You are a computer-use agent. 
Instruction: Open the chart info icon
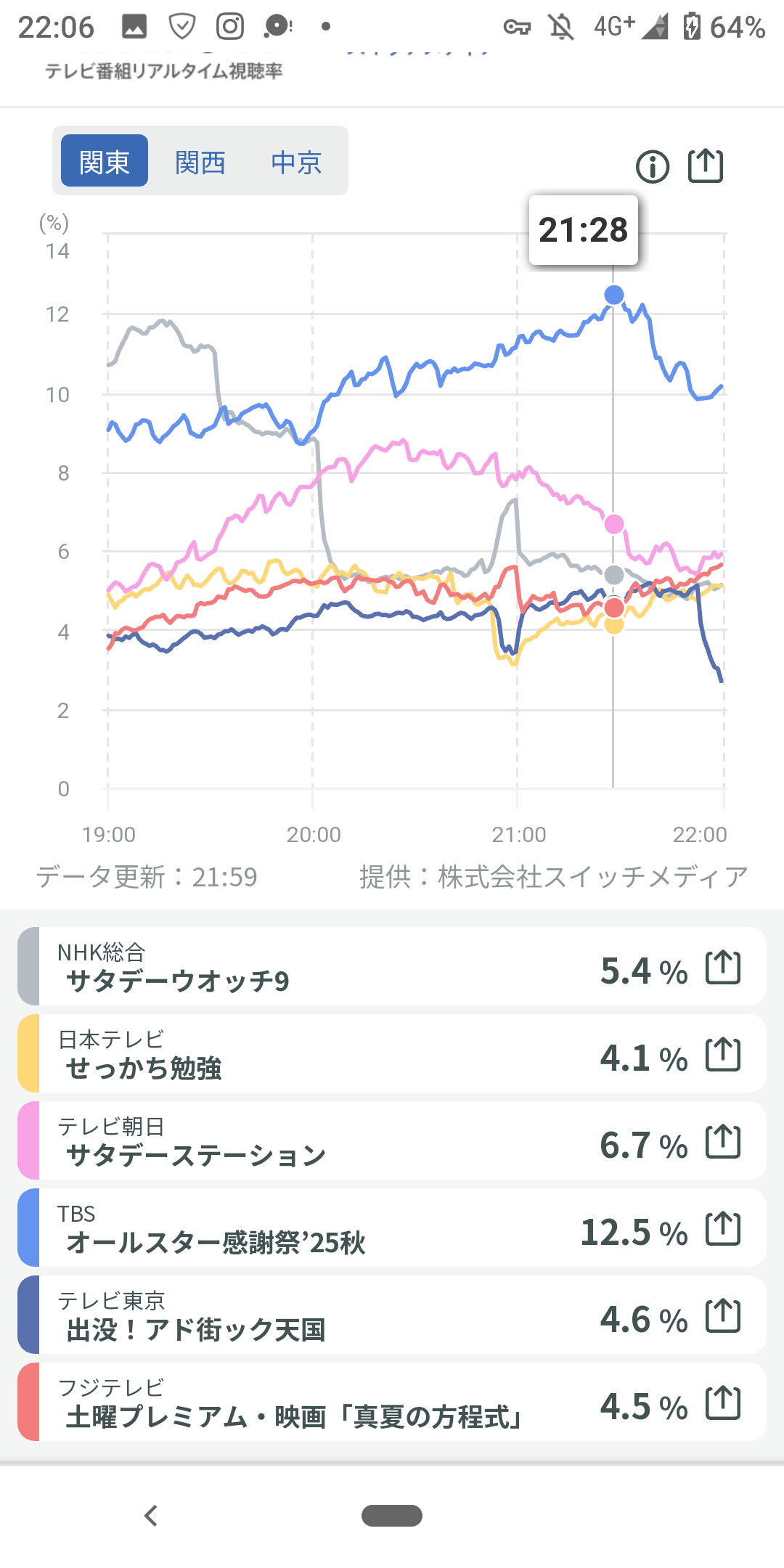653,167
